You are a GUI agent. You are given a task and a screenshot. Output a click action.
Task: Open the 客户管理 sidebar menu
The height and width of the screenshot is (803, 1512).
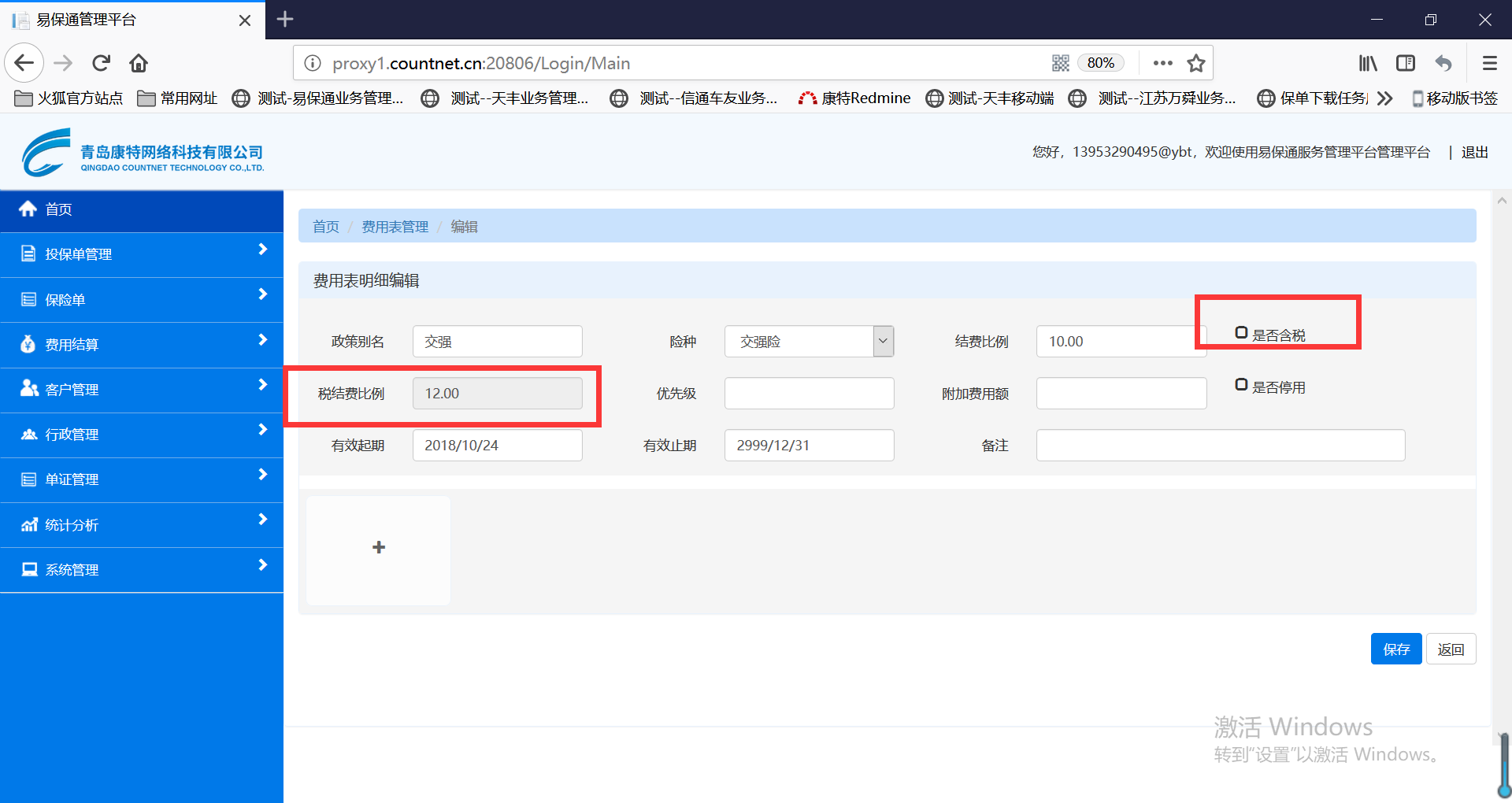(142, 390)
